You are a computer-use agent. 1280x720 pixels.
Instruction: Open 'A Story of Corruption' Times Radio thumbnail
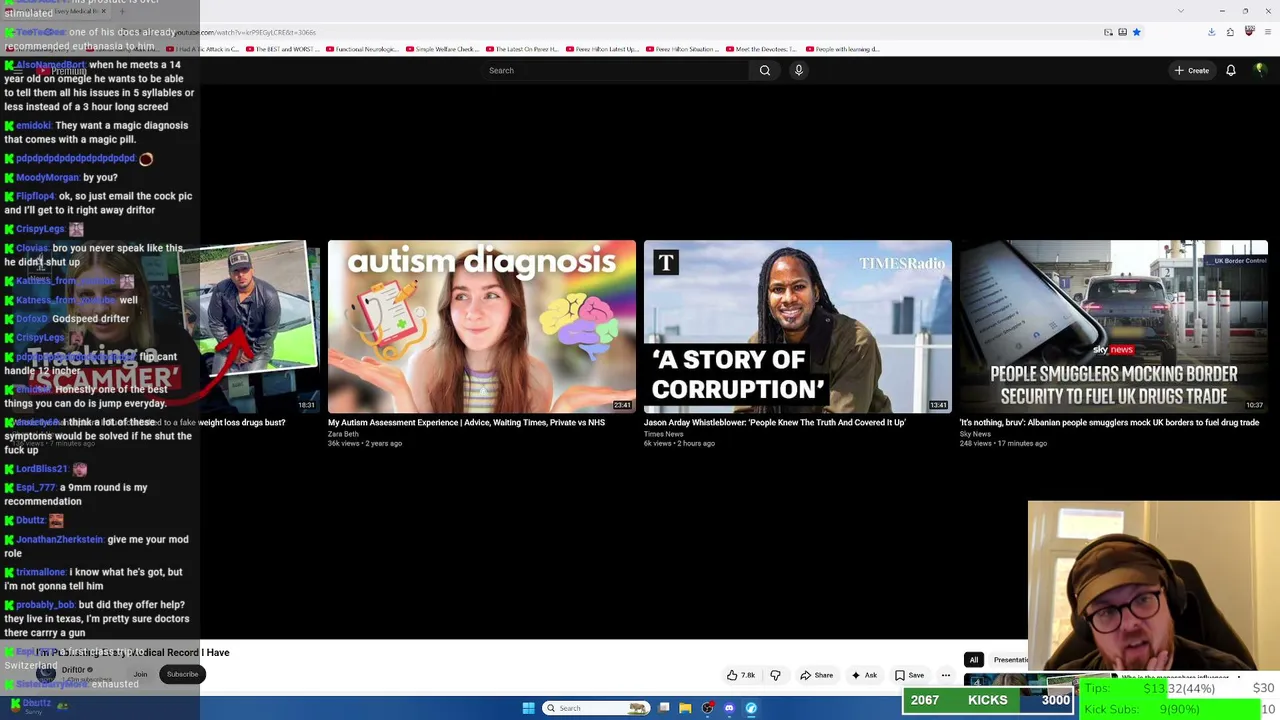point(798,326)
